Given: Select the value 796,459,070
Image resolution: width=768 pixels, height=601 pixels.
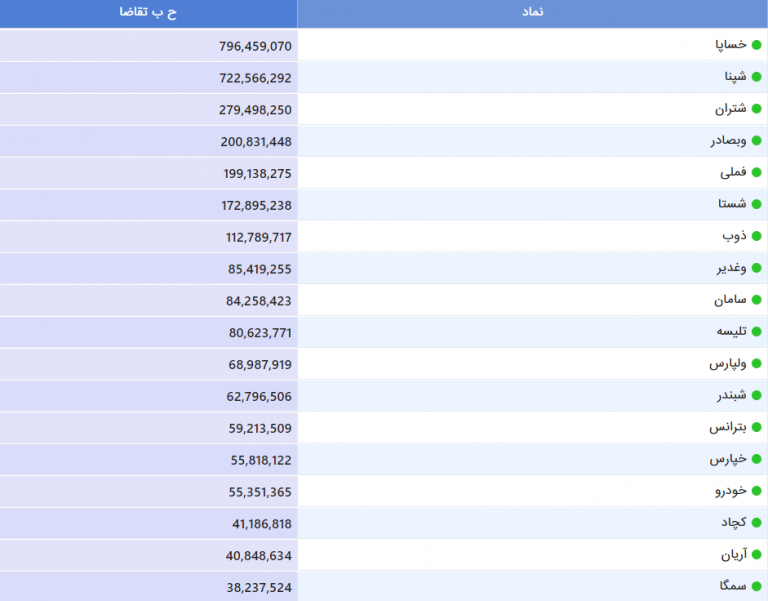Looking at the screenshot, I should [255, 47].
